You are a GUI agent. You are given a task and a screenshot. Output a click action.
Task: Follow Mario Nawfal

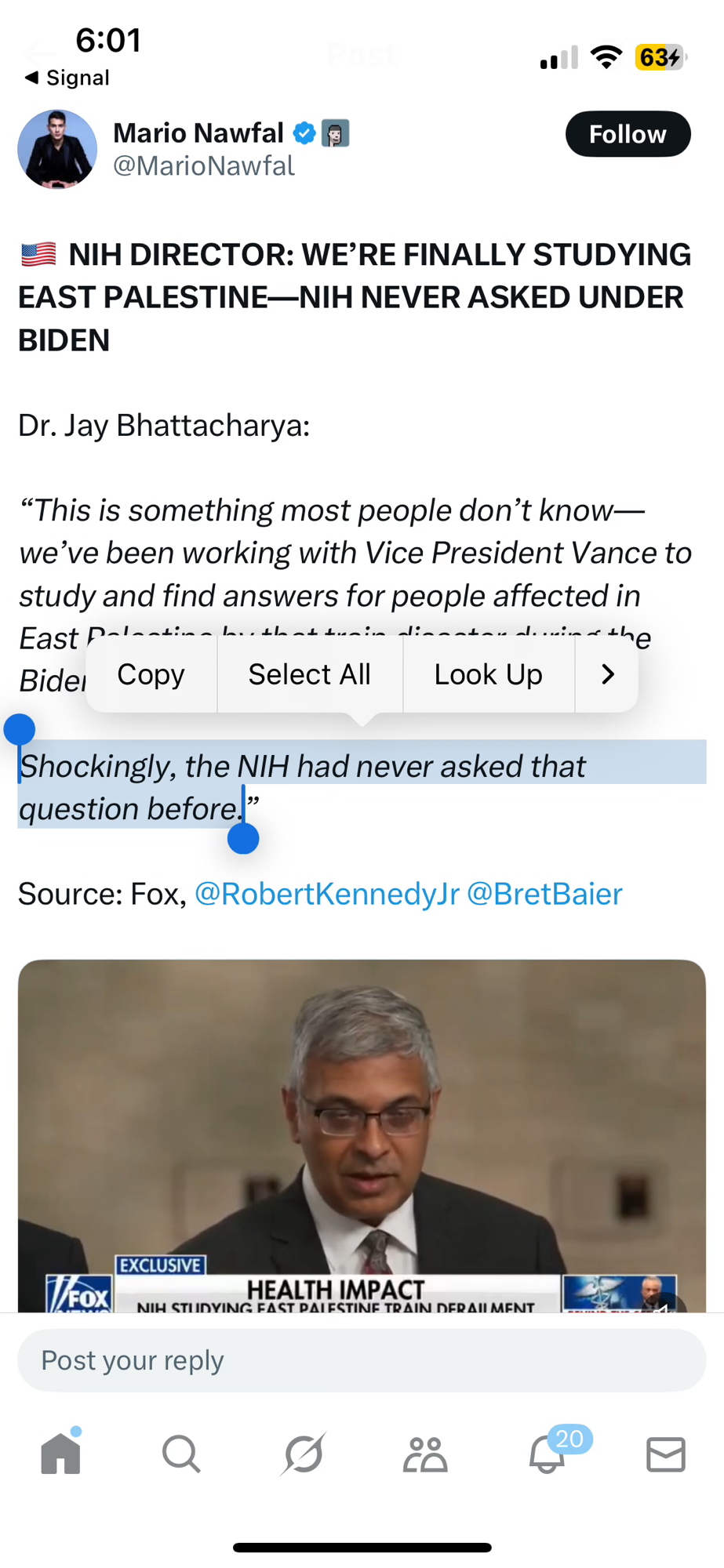coord(628,134)
